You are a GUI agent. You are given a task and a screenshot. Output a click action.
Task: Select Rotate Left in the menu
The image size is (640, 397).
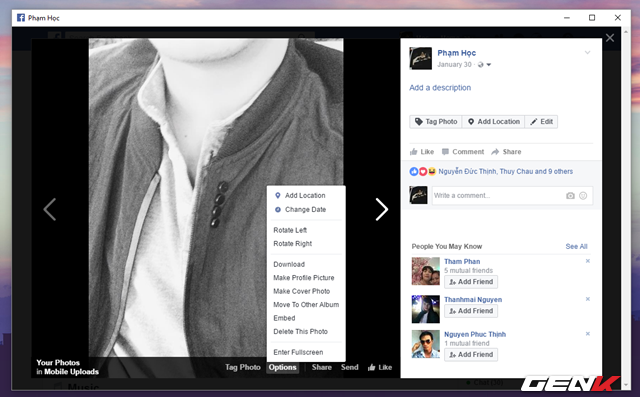pos(290,230)
